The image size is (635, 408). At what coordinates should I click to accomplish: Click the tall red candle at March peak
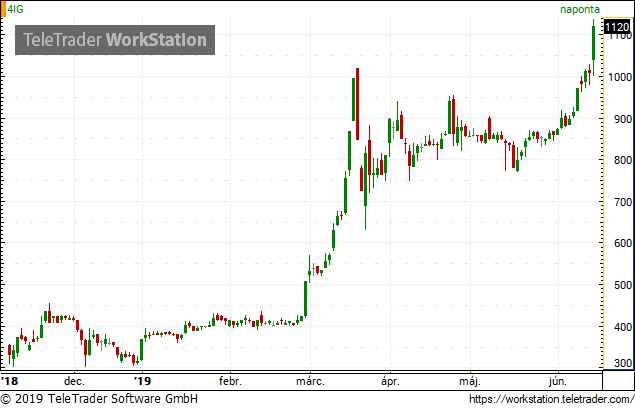pos(358,104)
